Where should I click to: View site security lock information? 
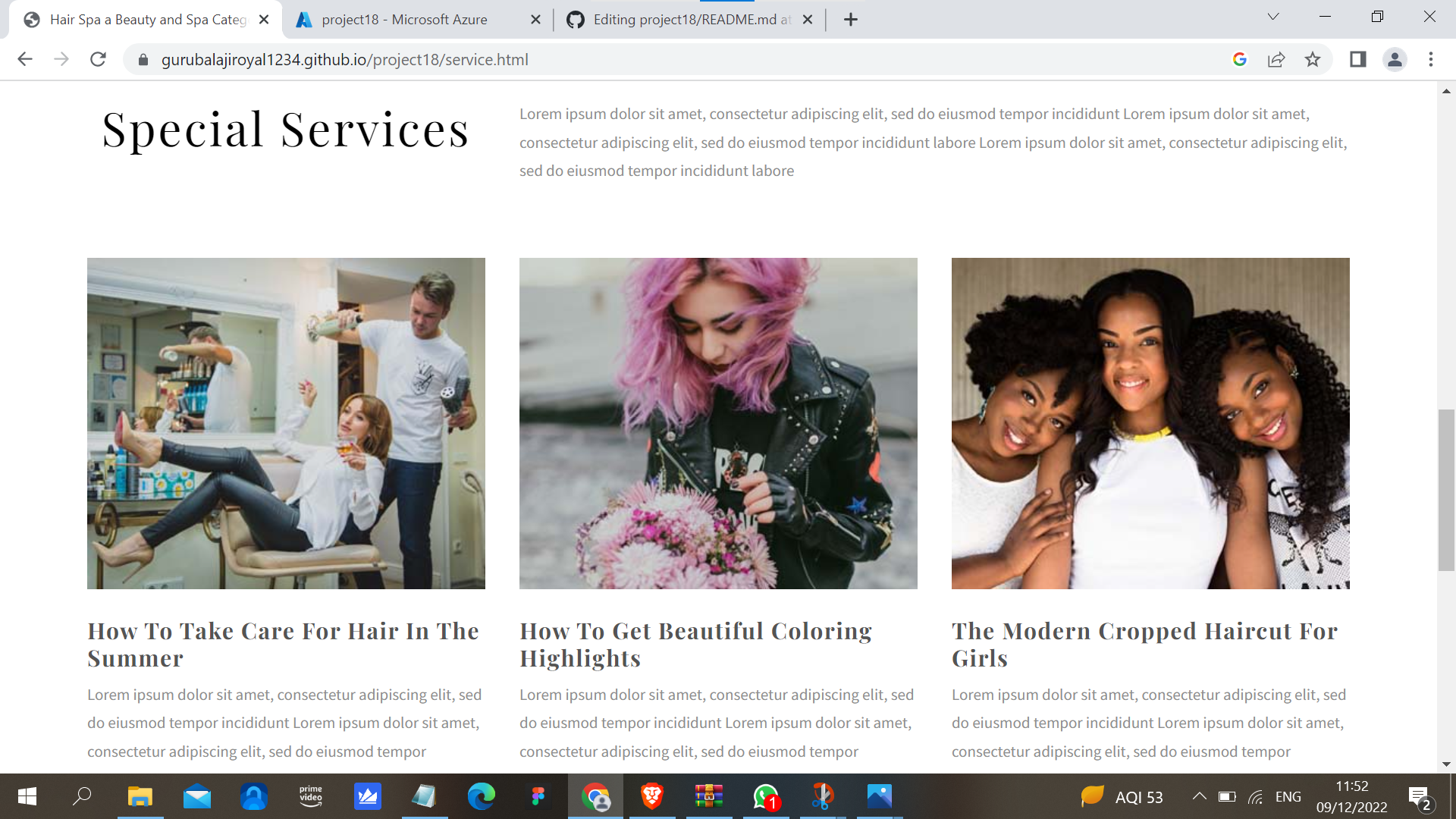143,59
